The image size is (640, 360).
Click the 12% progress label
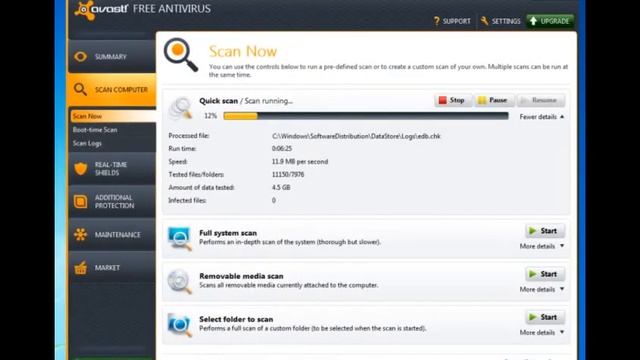(210, 116)
